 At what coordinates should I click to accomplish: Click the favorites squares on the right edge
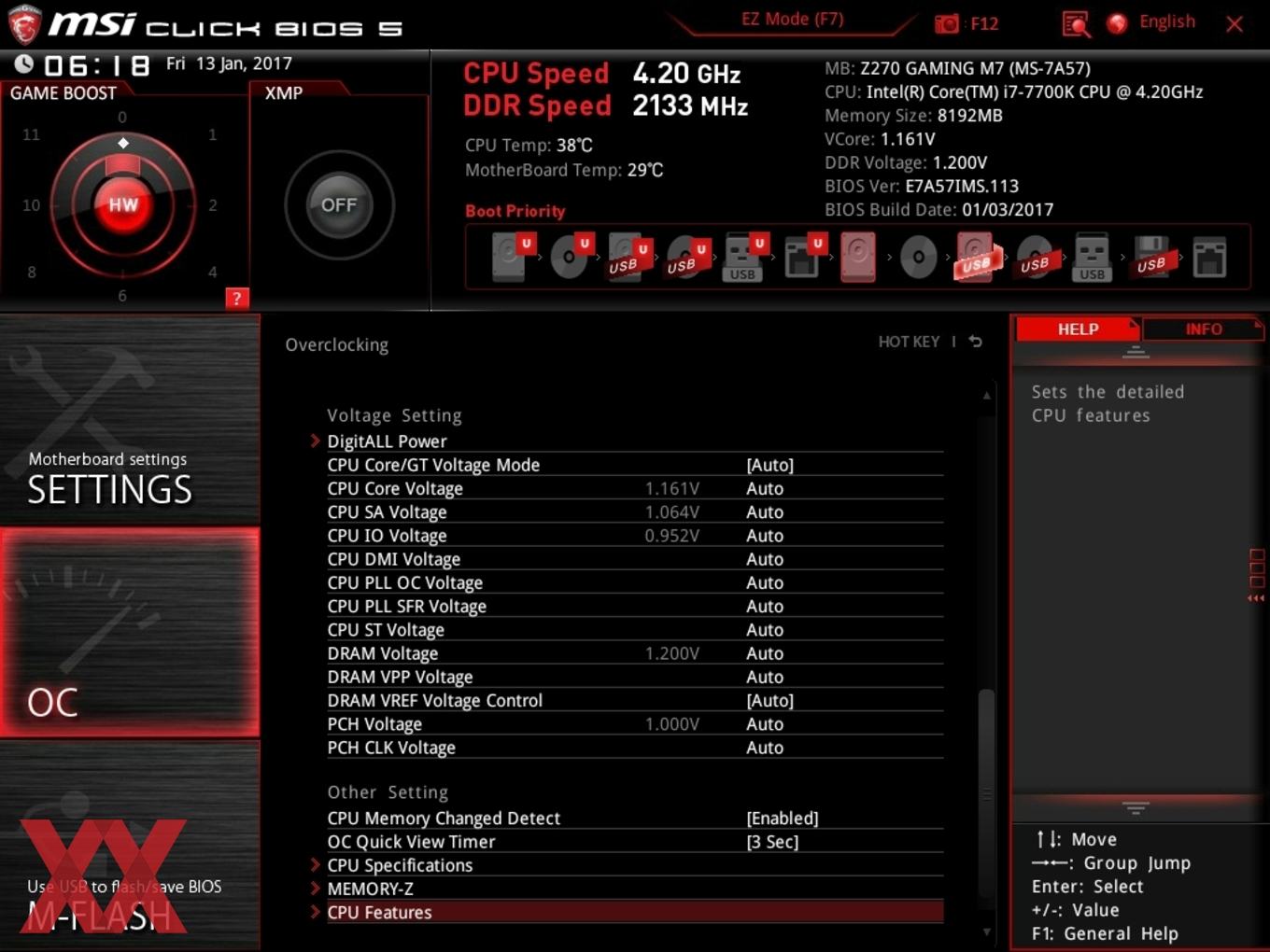(1257, 569)
